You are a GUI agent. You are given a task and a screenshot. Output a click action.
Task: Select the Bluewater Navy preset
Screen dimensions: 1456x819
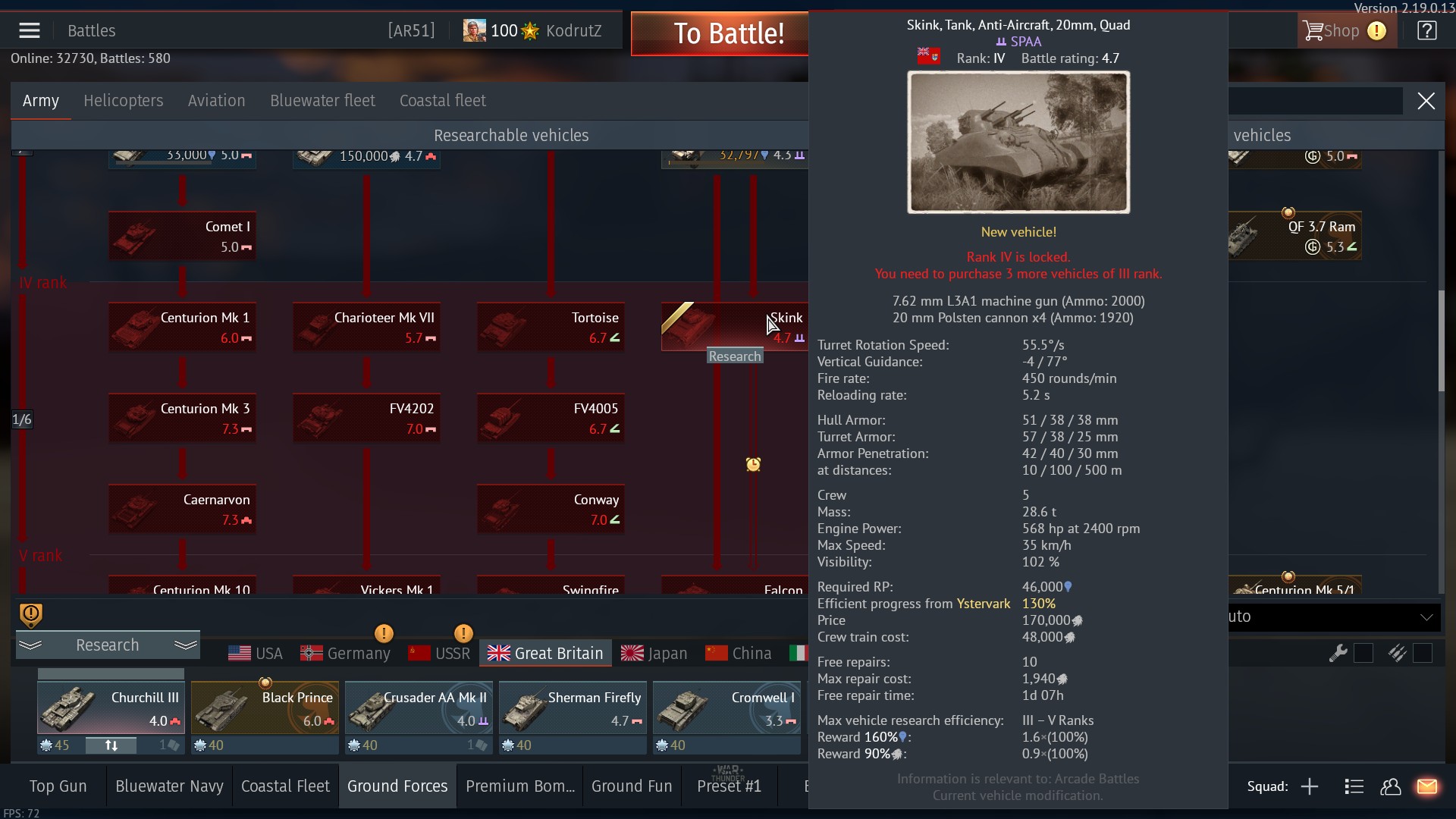point(169,786)
